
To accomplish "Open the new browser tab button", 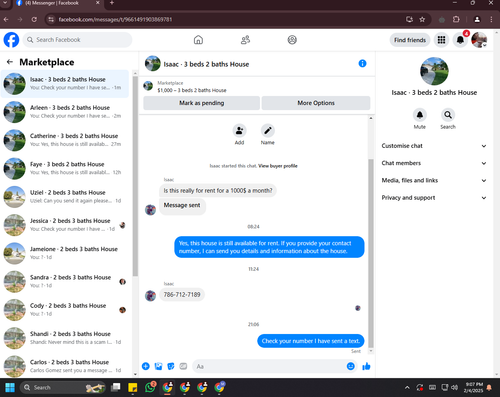I will click(x=112, y=3).
